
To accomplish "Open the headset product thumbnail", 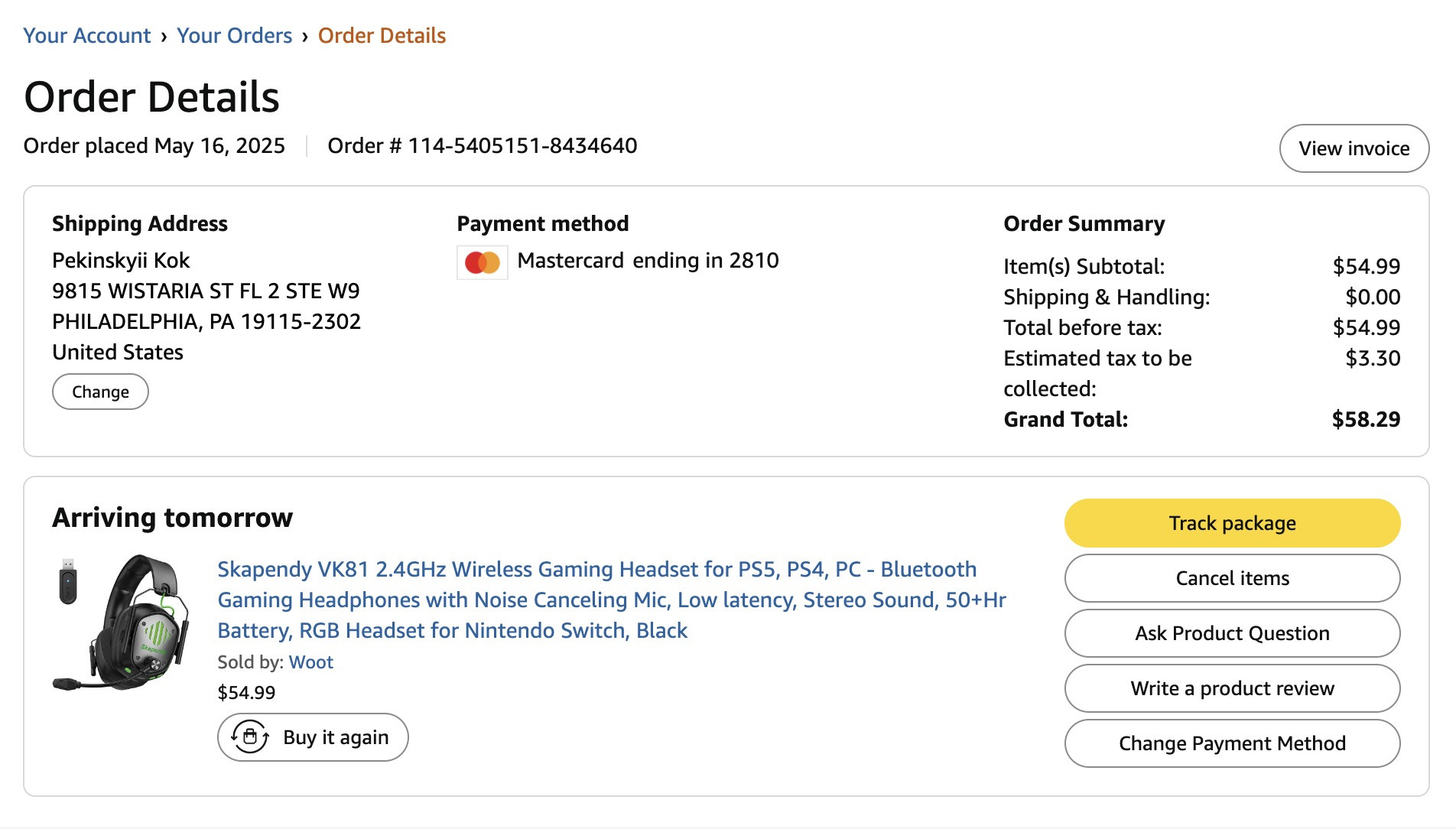I will pos(122,622).
